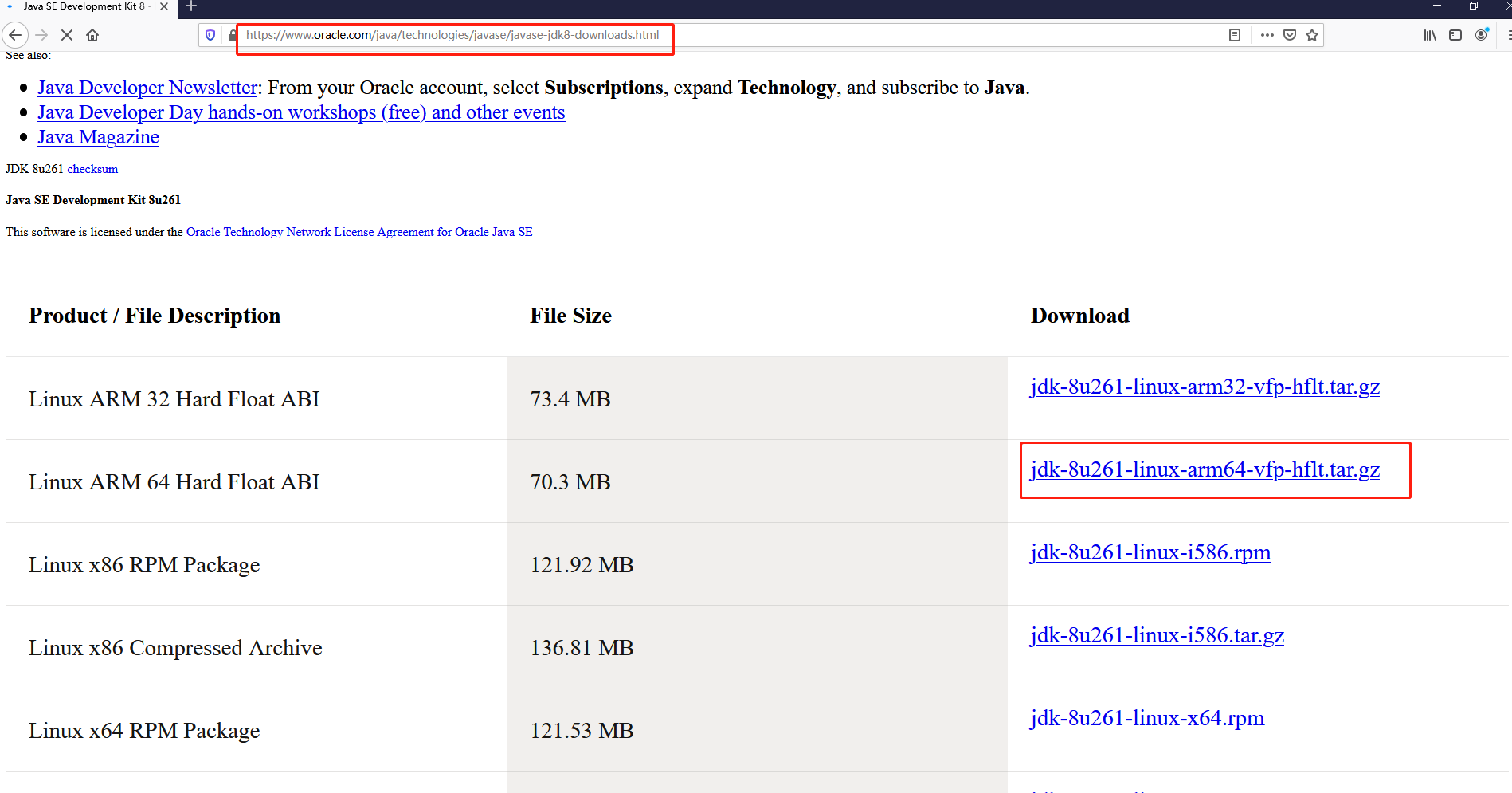This screenshot has width=1512, height=793.
Task: Download jdk-8u261-linux-x64.rpm
Action: click(1147, 718)
